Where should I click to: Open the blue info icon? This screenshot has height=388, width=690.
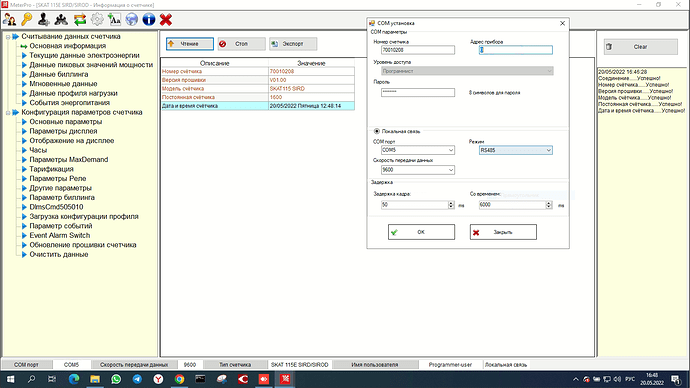tap(149, 19)
